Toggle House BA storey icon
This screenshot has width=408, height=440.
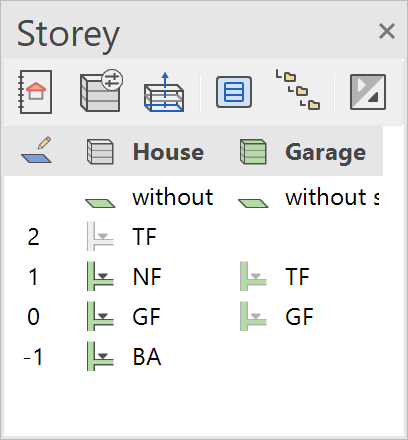pyautogui.click(x=100, y=356)
